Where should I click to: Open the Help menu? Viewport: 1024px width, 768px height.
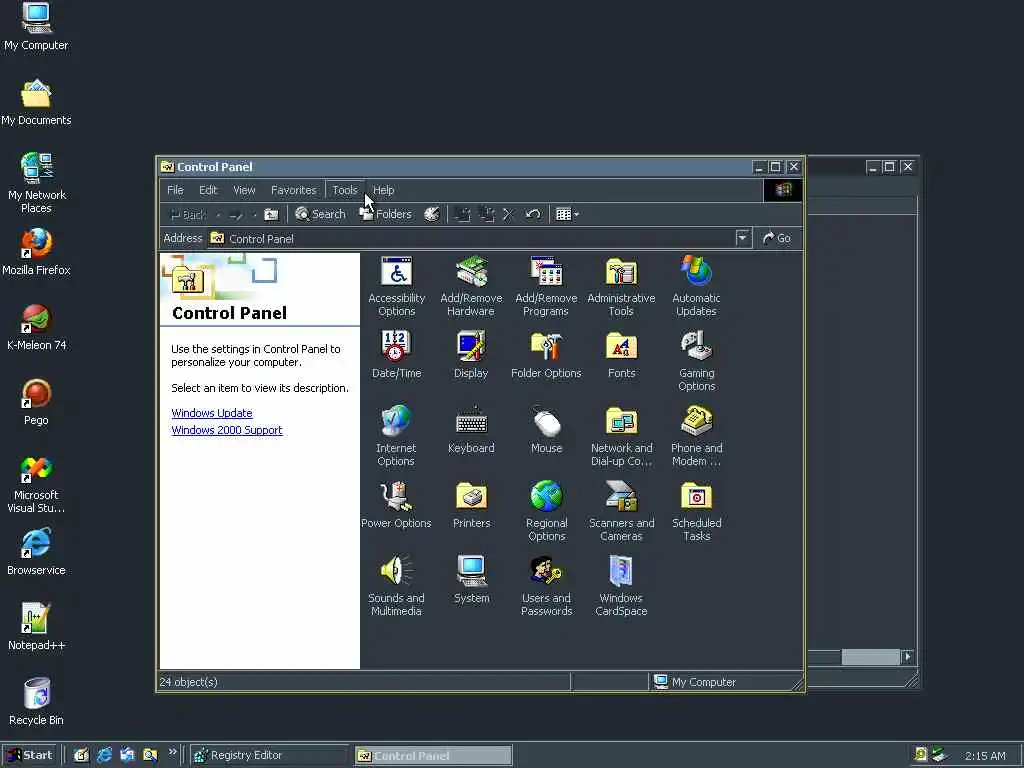383,190
